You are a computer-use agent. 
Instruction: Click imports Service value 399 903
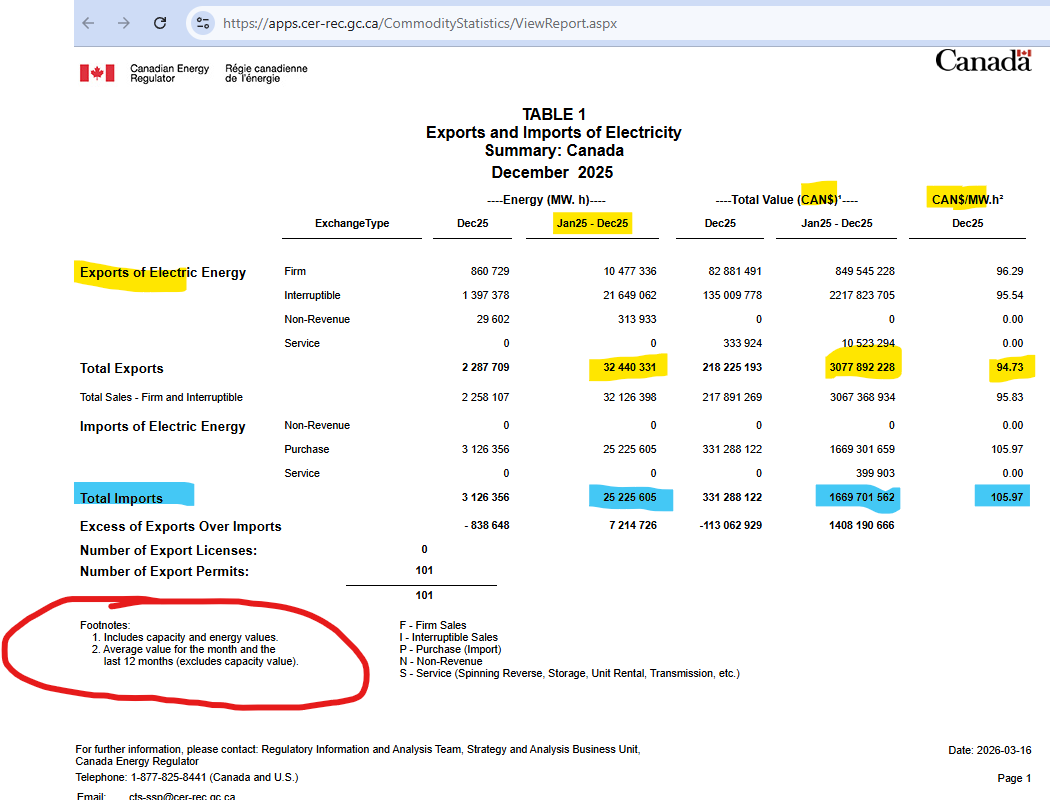point(875,473)
